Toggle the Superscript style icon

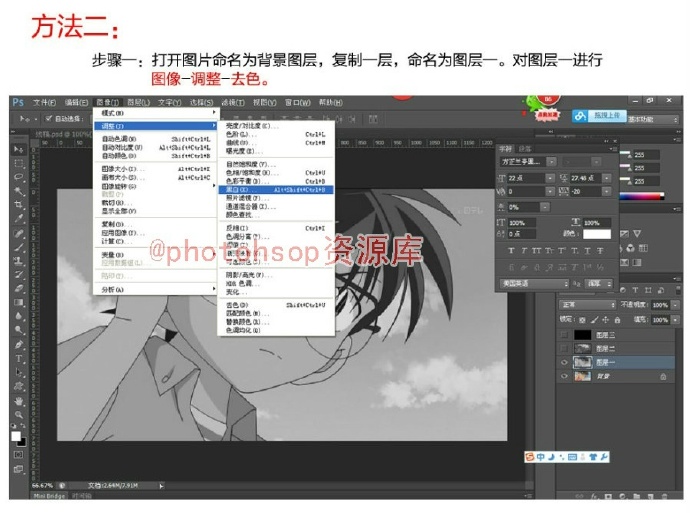click(x=562, y=251)
